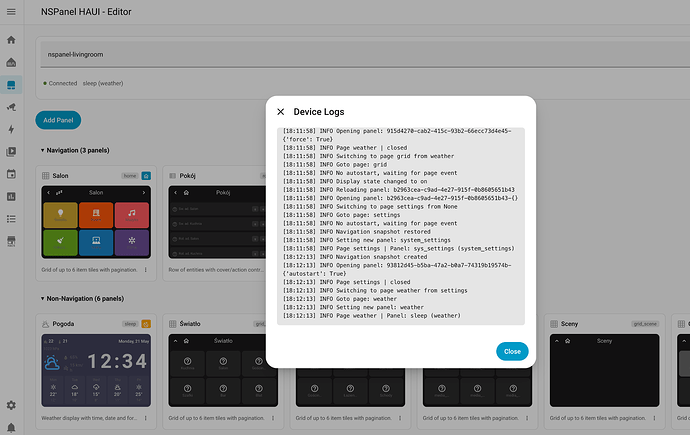Click log line 'Goto page: grid'
The height and width of the screenshot is (435, 690).
pyautogui.click(x=335, y=164)
